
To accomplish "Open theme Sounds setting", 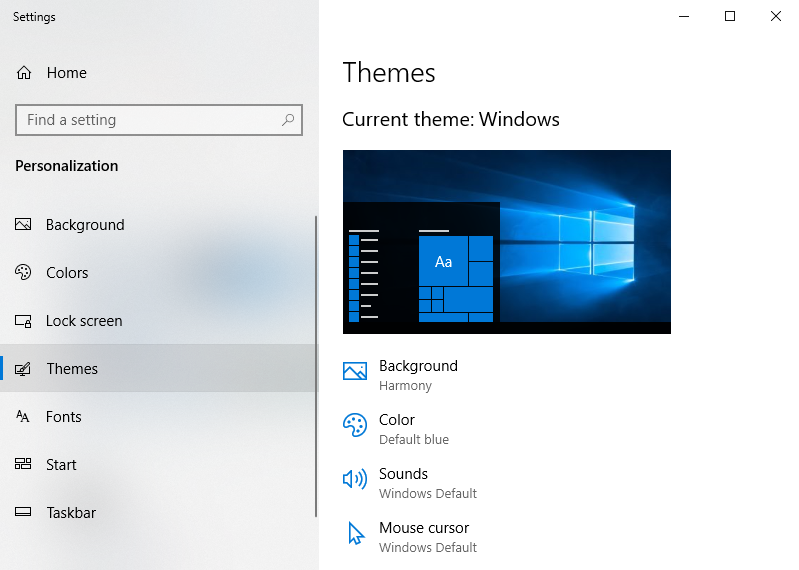I will [410, 483].
